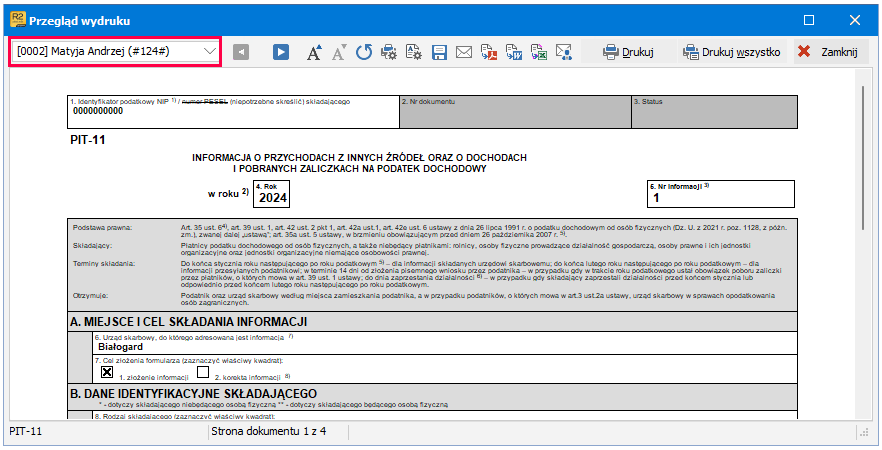This screenshot has width=882, height=450.
Task: Check box 1. złożenie informacji
Action: 106,372
